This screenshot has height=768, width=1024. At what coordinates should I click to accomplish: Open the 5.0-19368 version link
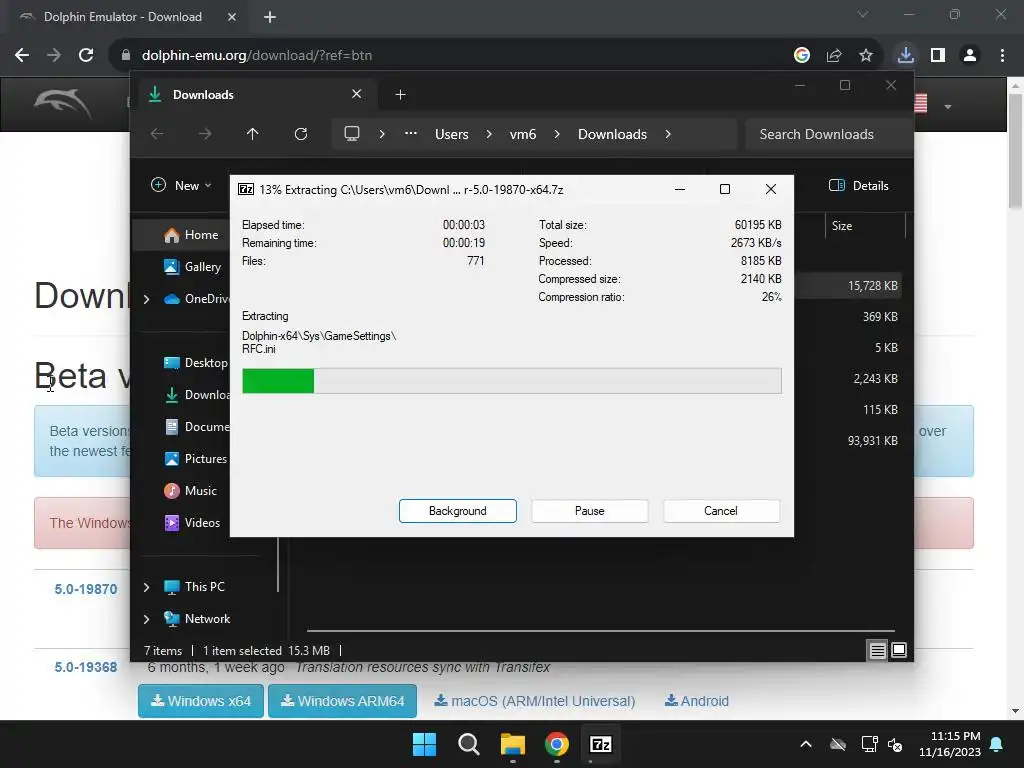pos(86,667)
